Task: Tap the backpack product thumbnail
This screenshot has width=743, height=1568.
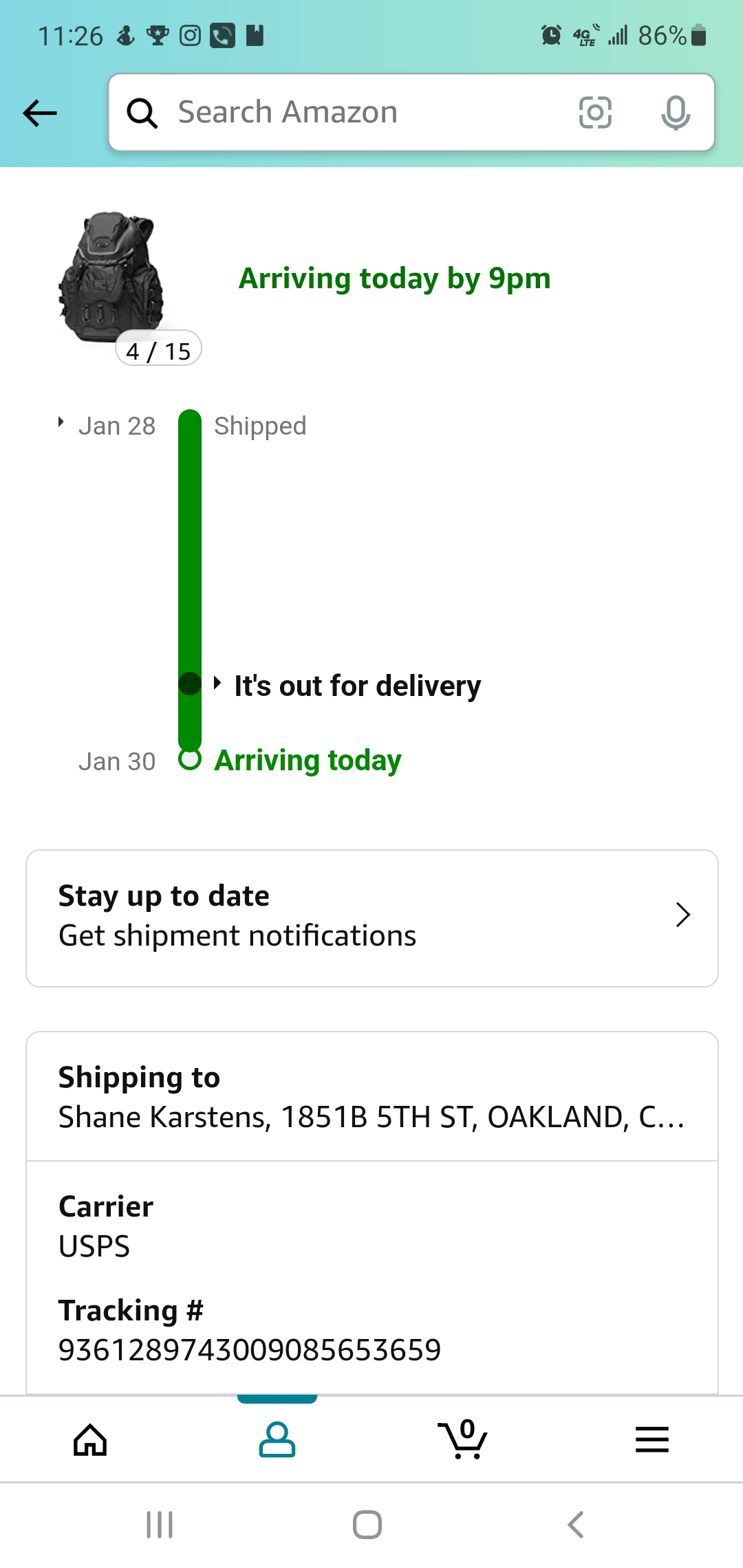Action: point(112,276)
